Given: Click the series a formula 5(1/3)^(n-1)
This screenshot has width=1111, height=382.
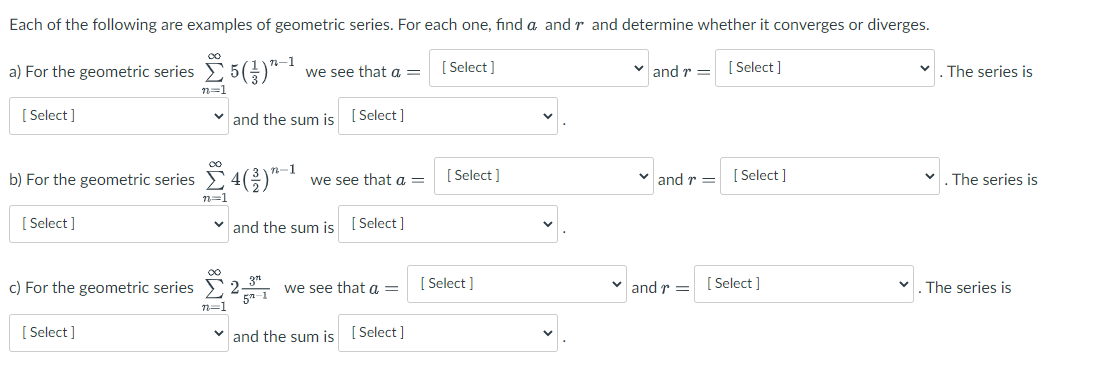Looking at the screenshot, I should pos(249,71).
